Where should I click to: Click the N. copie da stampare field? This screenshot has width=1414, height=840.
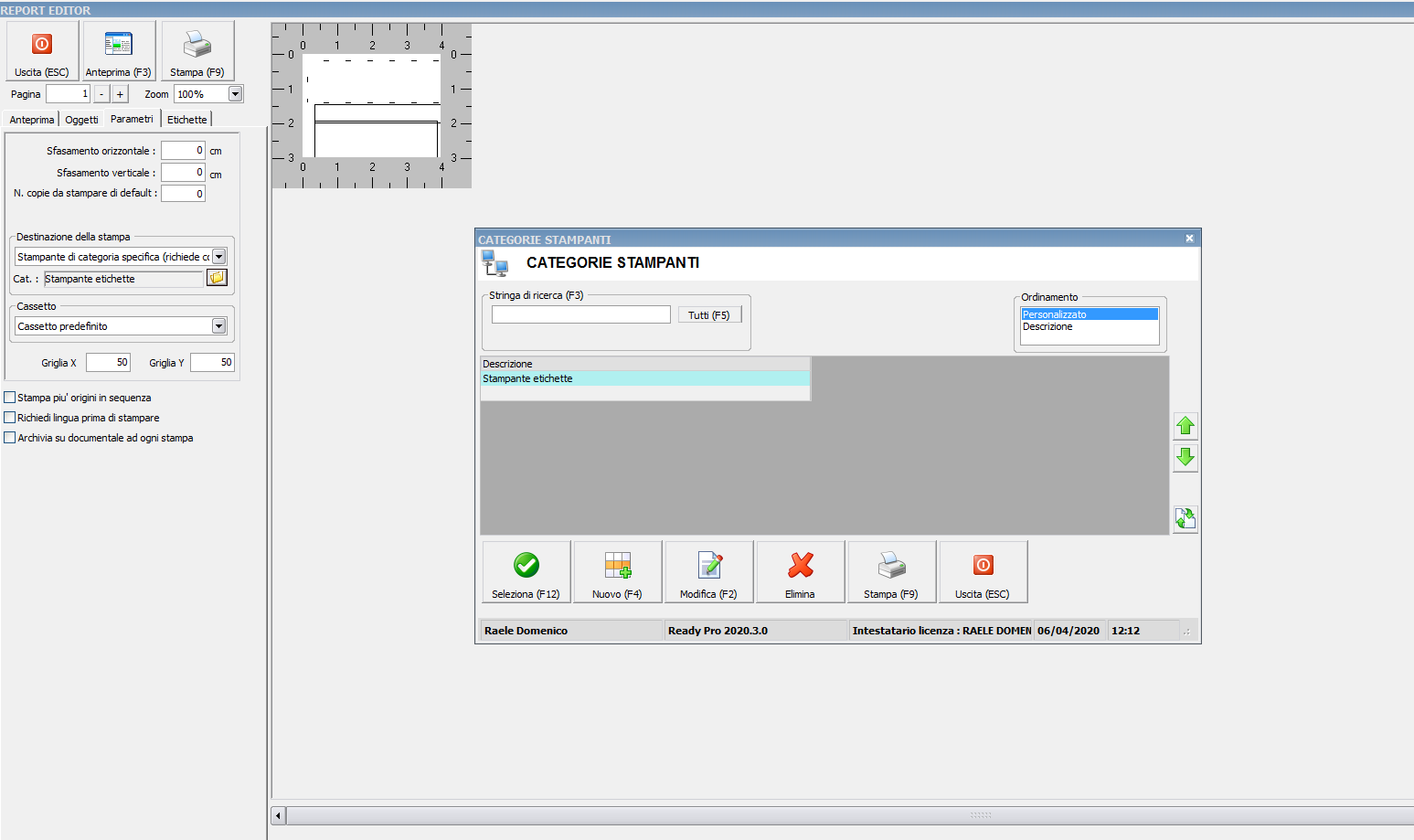pos(183,193)
